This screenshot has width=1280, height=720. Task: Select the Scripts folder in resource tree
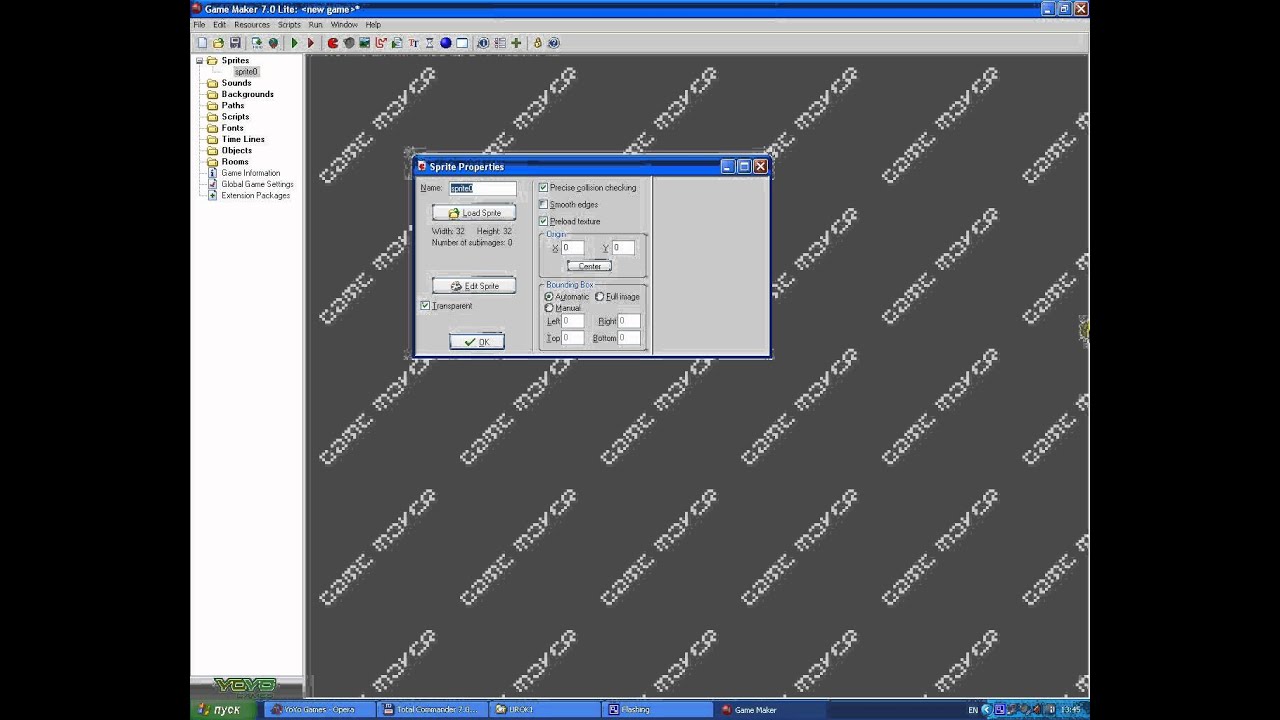point(235,117)
